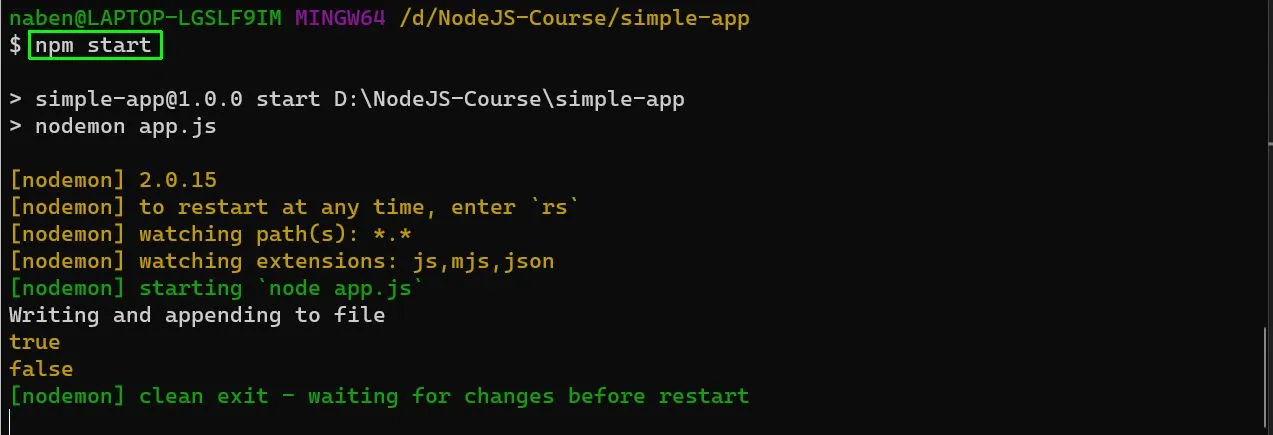1273x435 pixels.
Task: Click the highlighted npm start command
Action: (95, 45)
